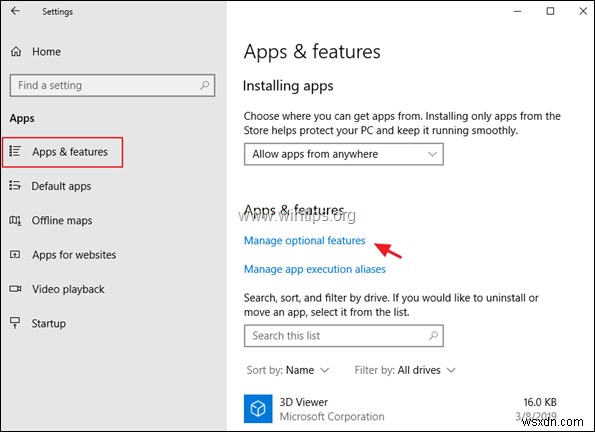The image size is (595, 432).
Task: Click the Microsoft Corporation publisher text
Action: 332,416
